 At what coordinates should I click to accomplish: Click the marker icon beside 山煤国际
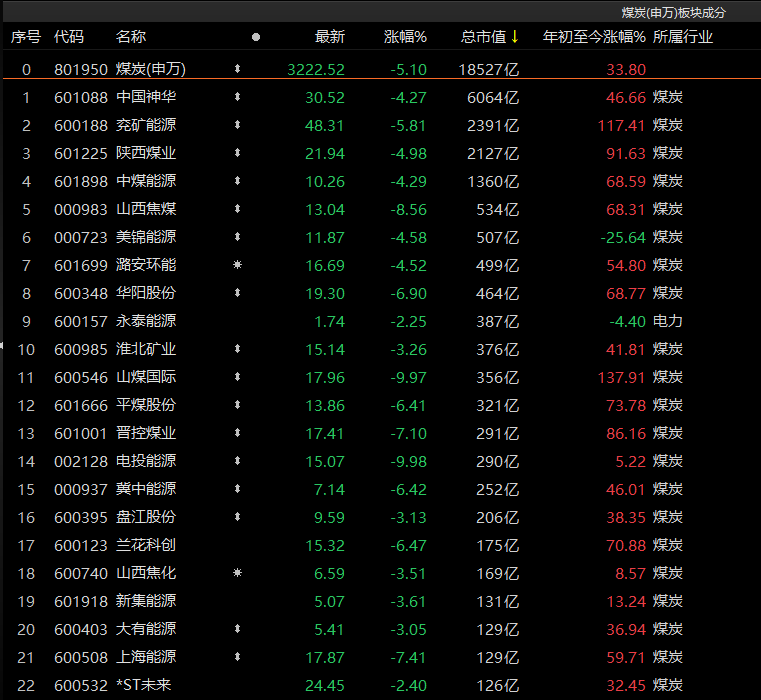(x=237, y=378)
